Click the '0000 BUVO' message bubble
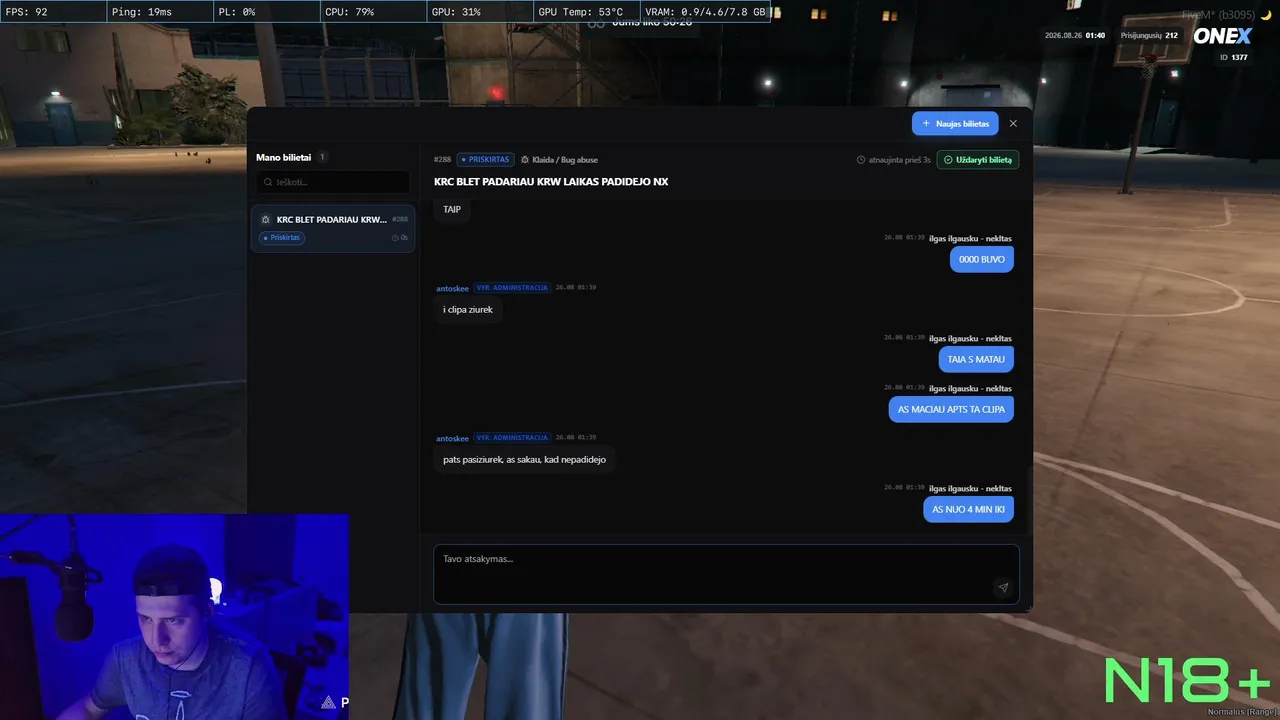Viewport: 1280px width, 720px height. point(982,259)
